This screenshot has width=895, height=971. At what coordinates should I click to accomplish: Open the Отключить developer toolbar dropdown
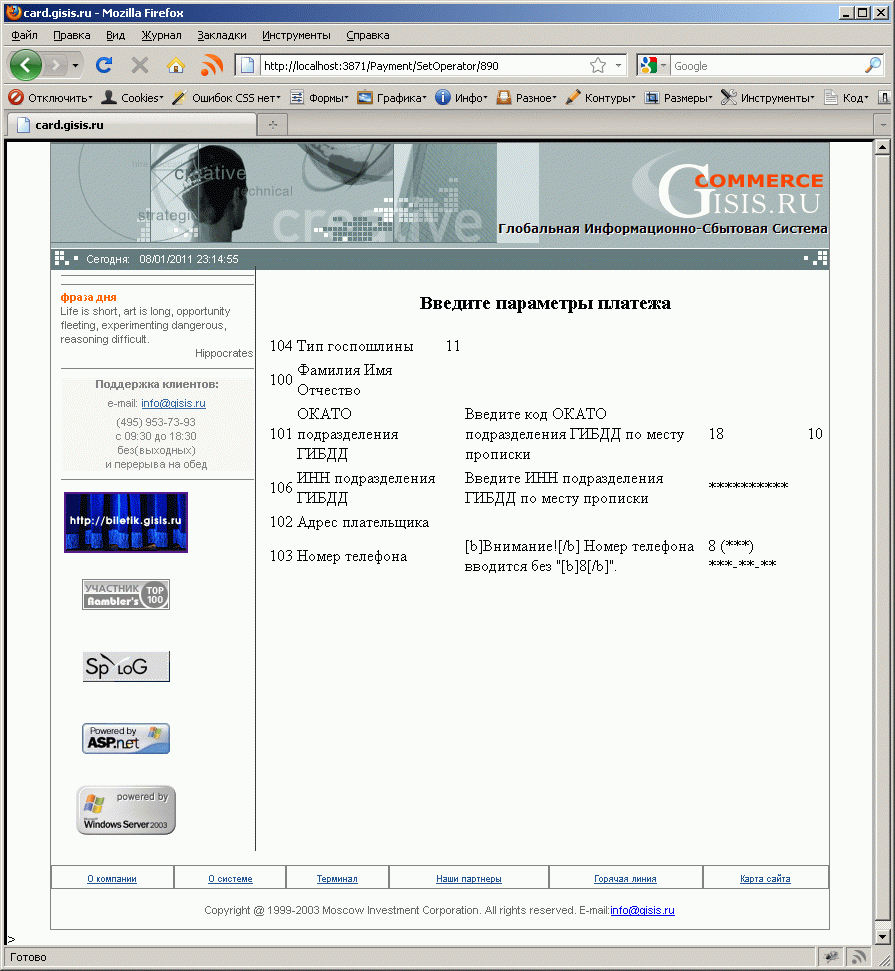click(x=51, y=98)
